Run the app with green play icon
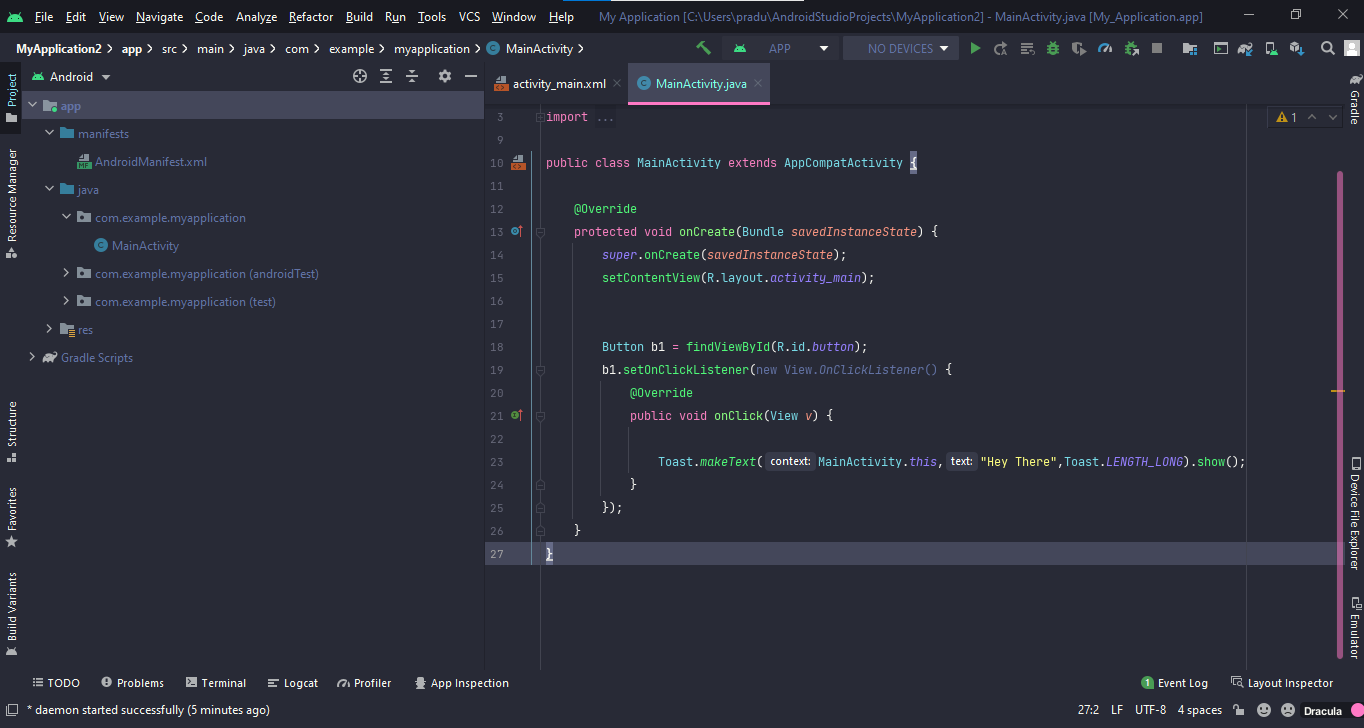Viewport: 1364px width, 728px height. click(x=975, y=48)
